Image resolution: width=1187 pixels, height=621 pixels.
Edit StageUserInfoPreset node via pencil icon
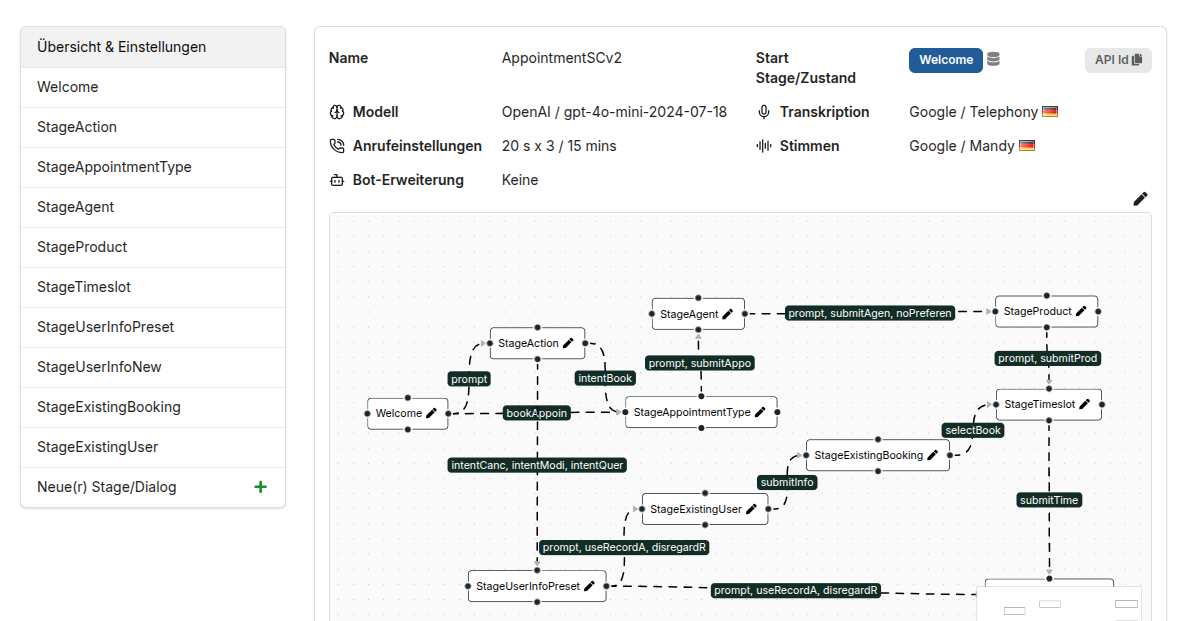pyautogui.click(x=589, y=586)
